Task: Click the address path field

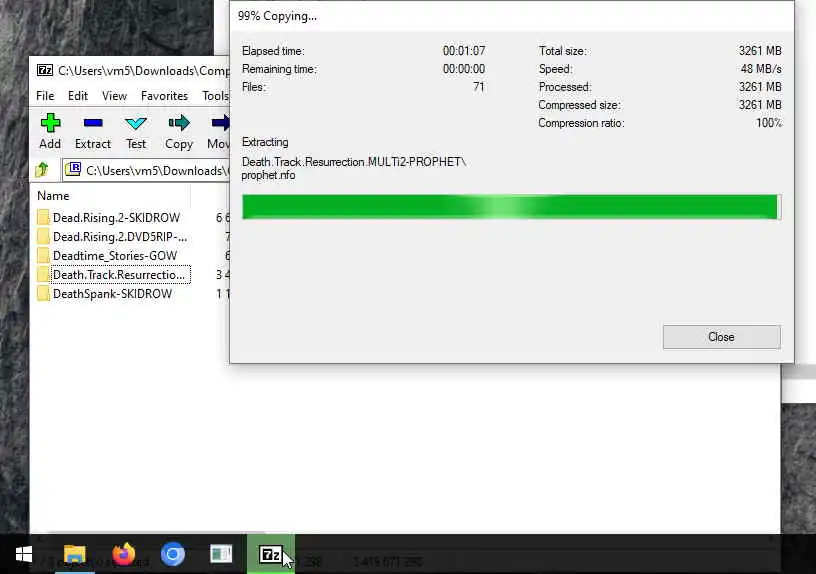Action: click(146, 170)
